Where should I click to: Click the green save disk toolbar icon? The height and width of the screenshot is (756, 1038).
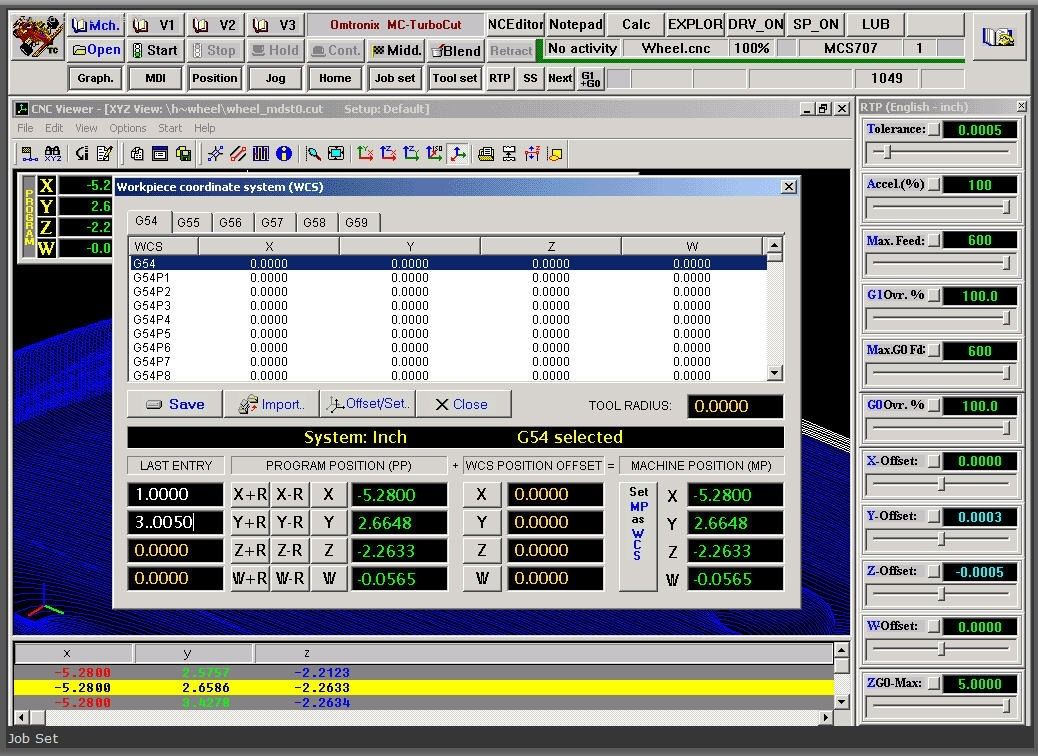click(183, 153)
